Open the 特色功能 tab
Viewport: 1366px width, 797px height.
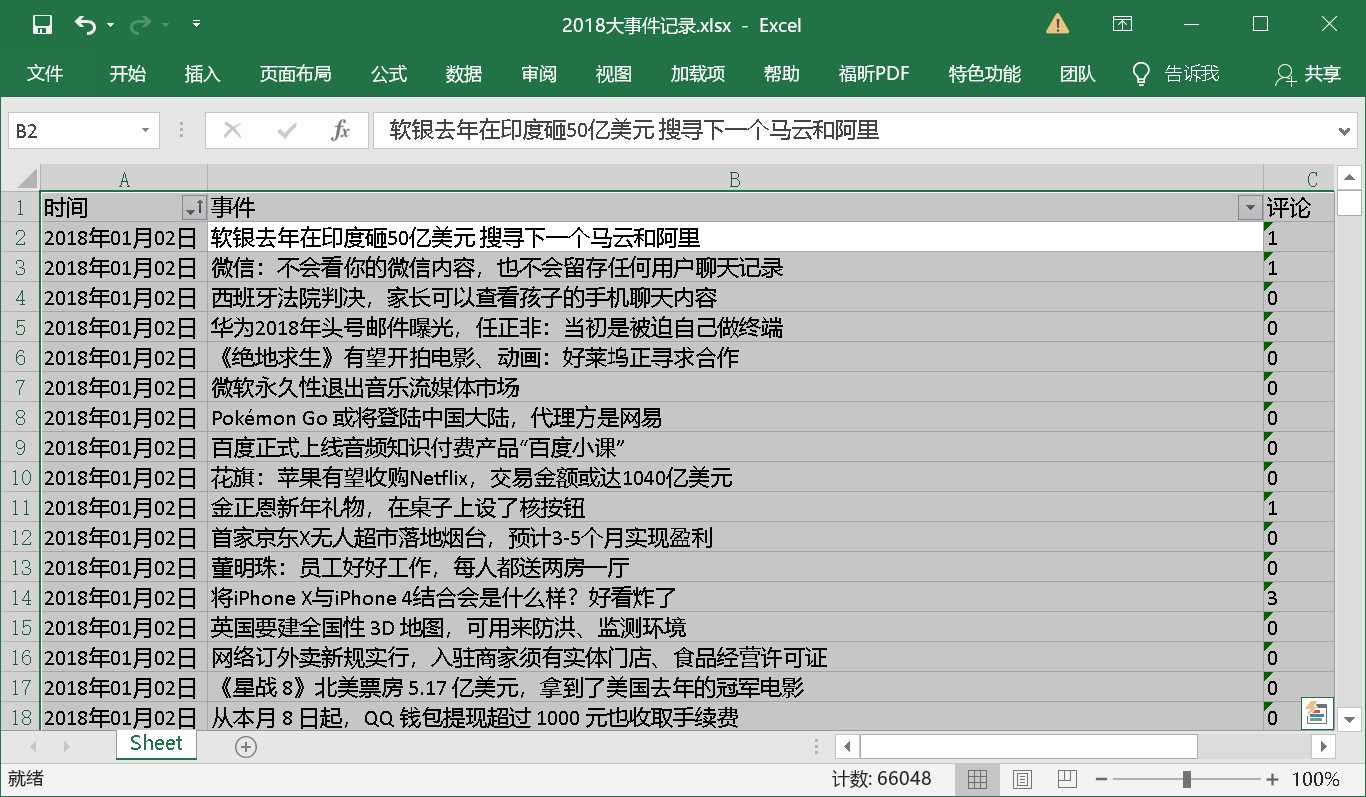coord(985,73)
